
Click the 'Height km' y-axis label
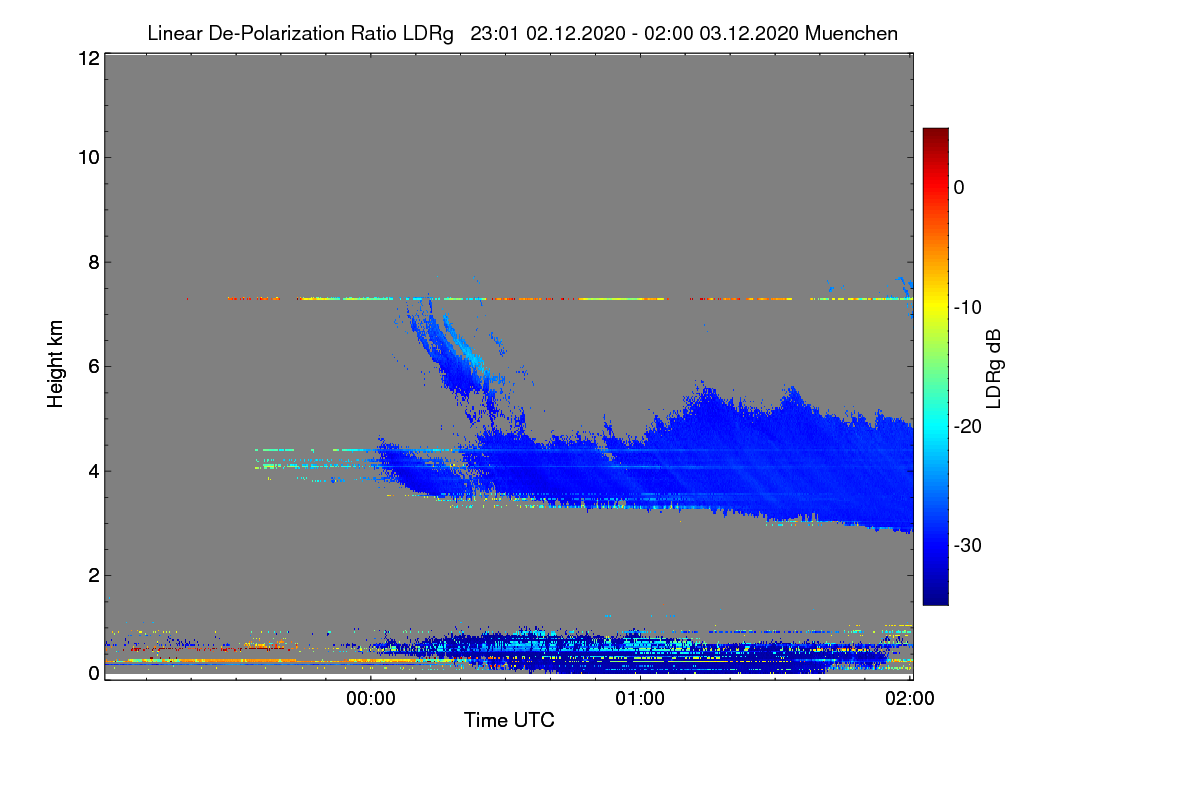pyautogui.click(x=55, y=364)
